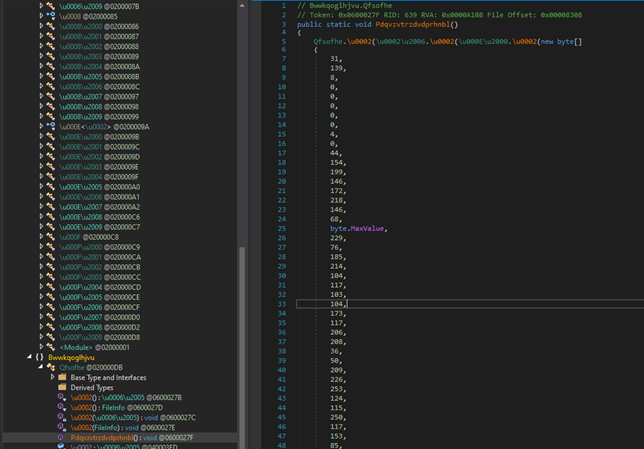Click the Derived Types folder icon

click(x=64, y=388)
